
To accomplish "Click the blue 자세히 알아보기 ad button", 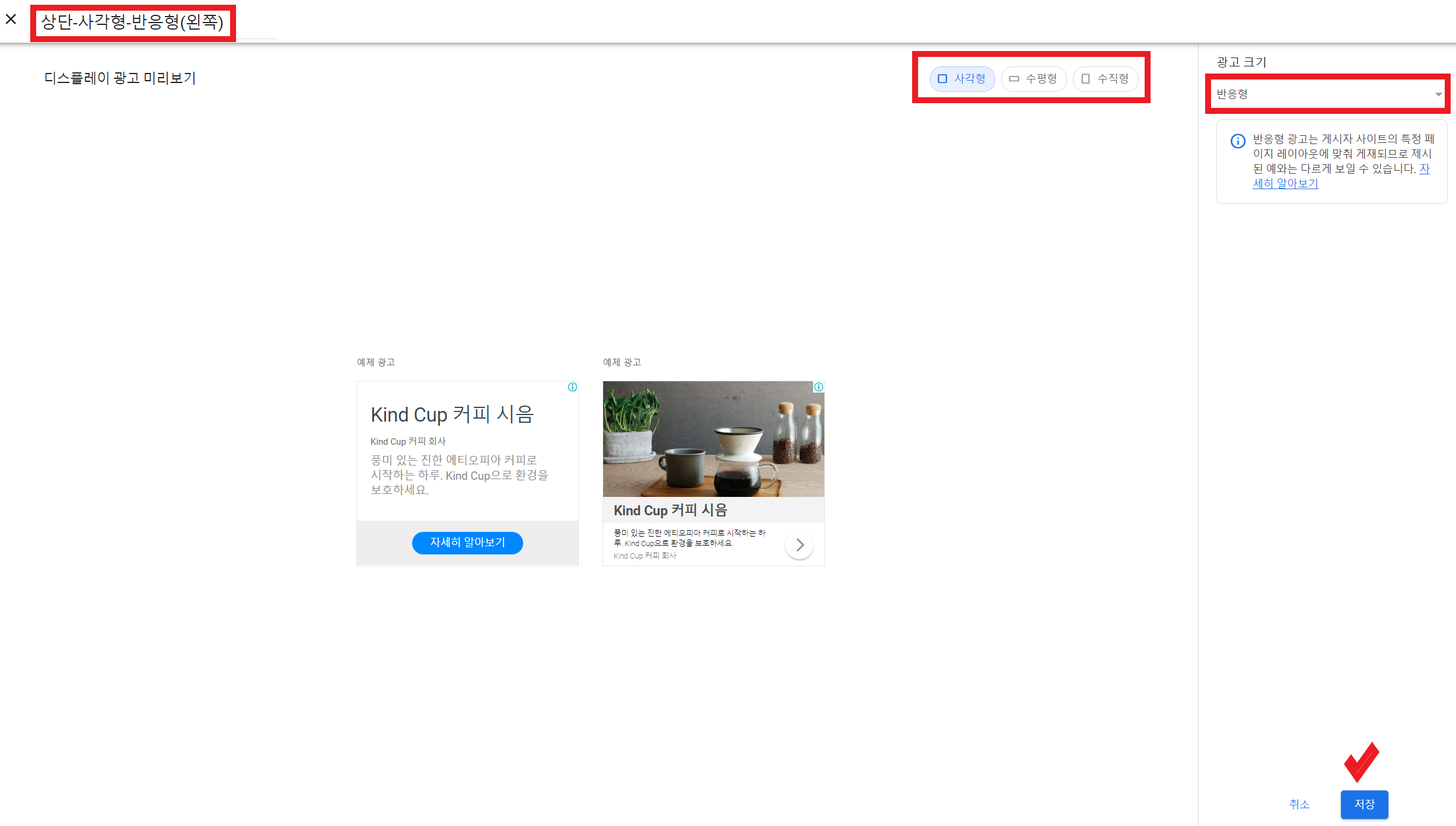I will 467,543.
